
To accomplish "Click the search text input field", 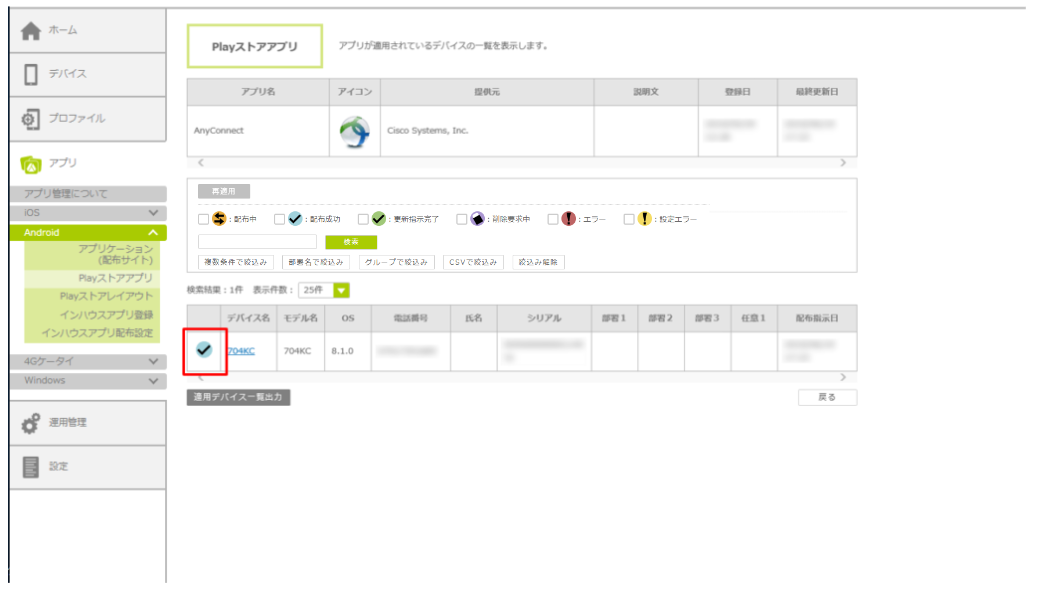I will pyautogui.click(x=257, y=242).
